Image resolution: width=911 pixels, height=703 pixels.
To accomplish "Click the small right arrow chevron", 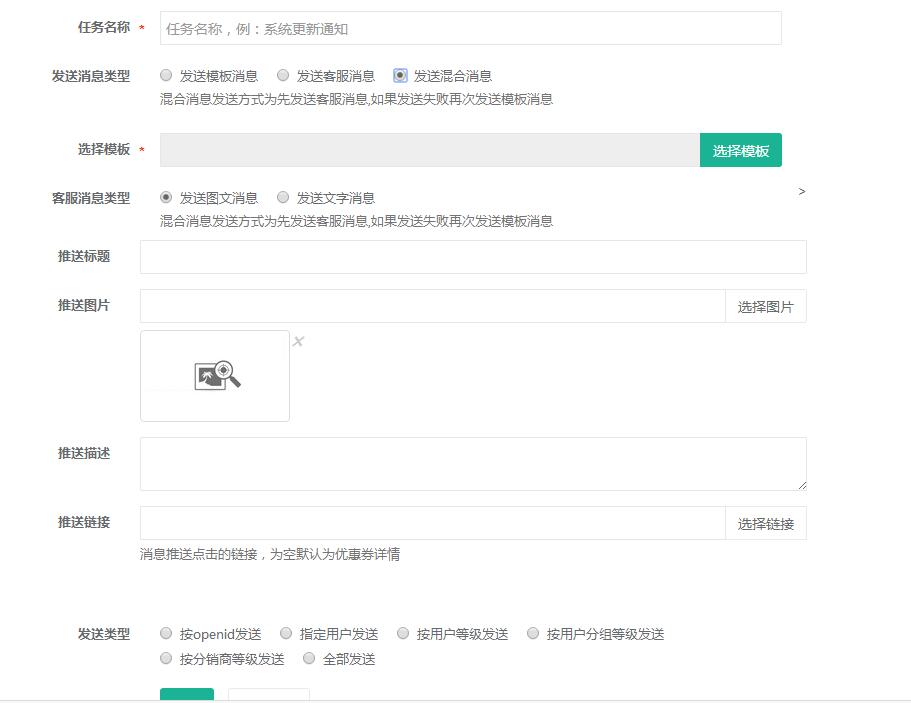I will [x=802, y=191].
